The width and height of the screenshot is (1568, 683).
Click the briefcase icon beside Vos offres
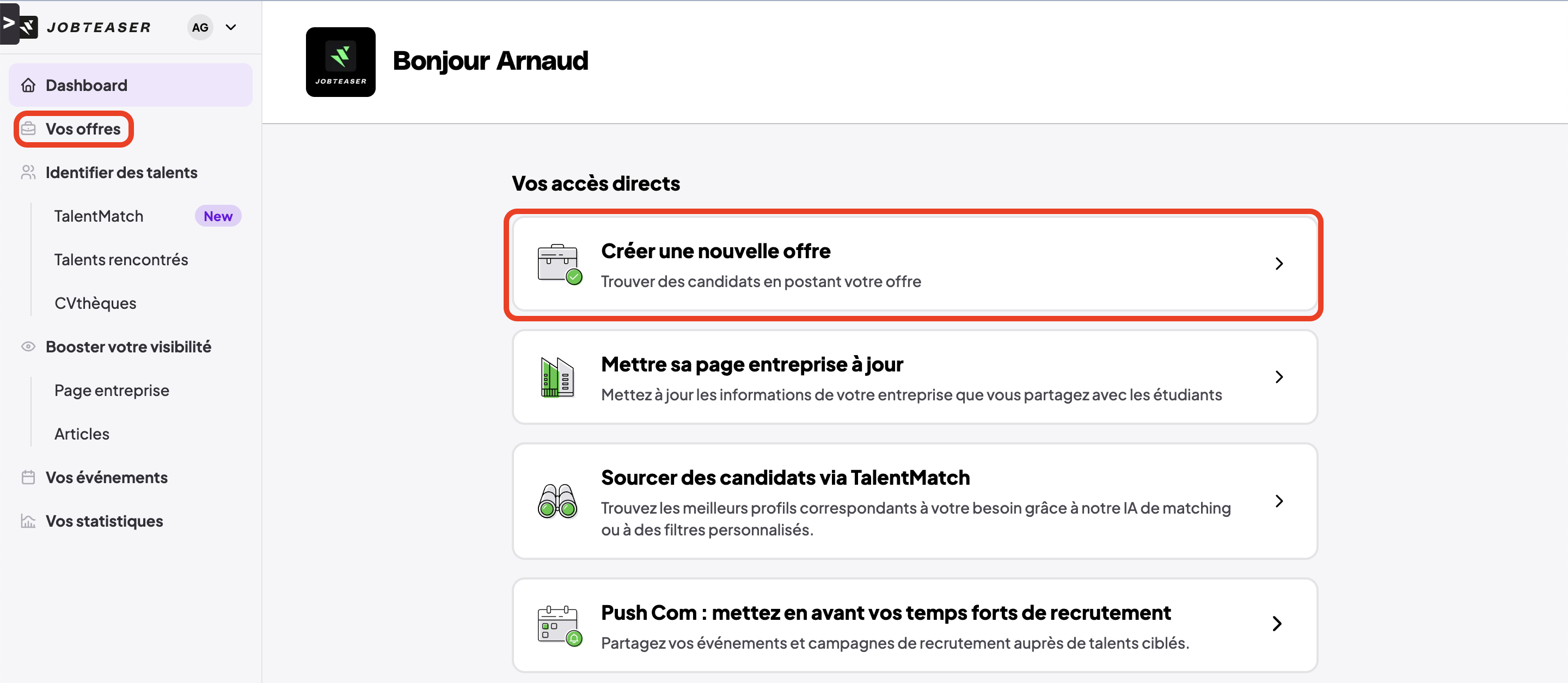28,129
